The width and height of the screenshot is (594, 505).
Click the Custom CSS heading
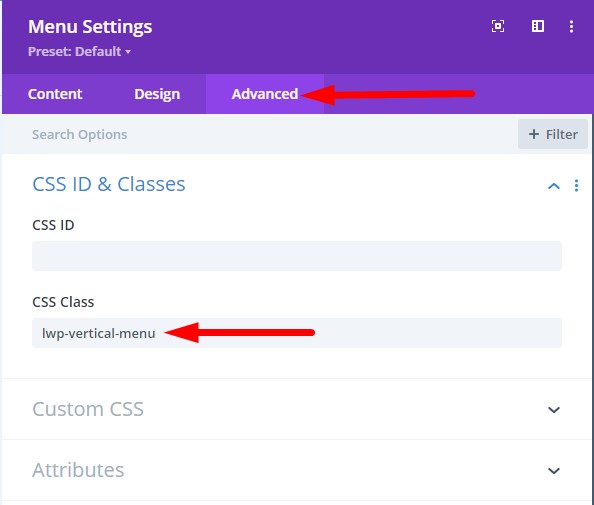pyautogui.click(x=88, y=409)
